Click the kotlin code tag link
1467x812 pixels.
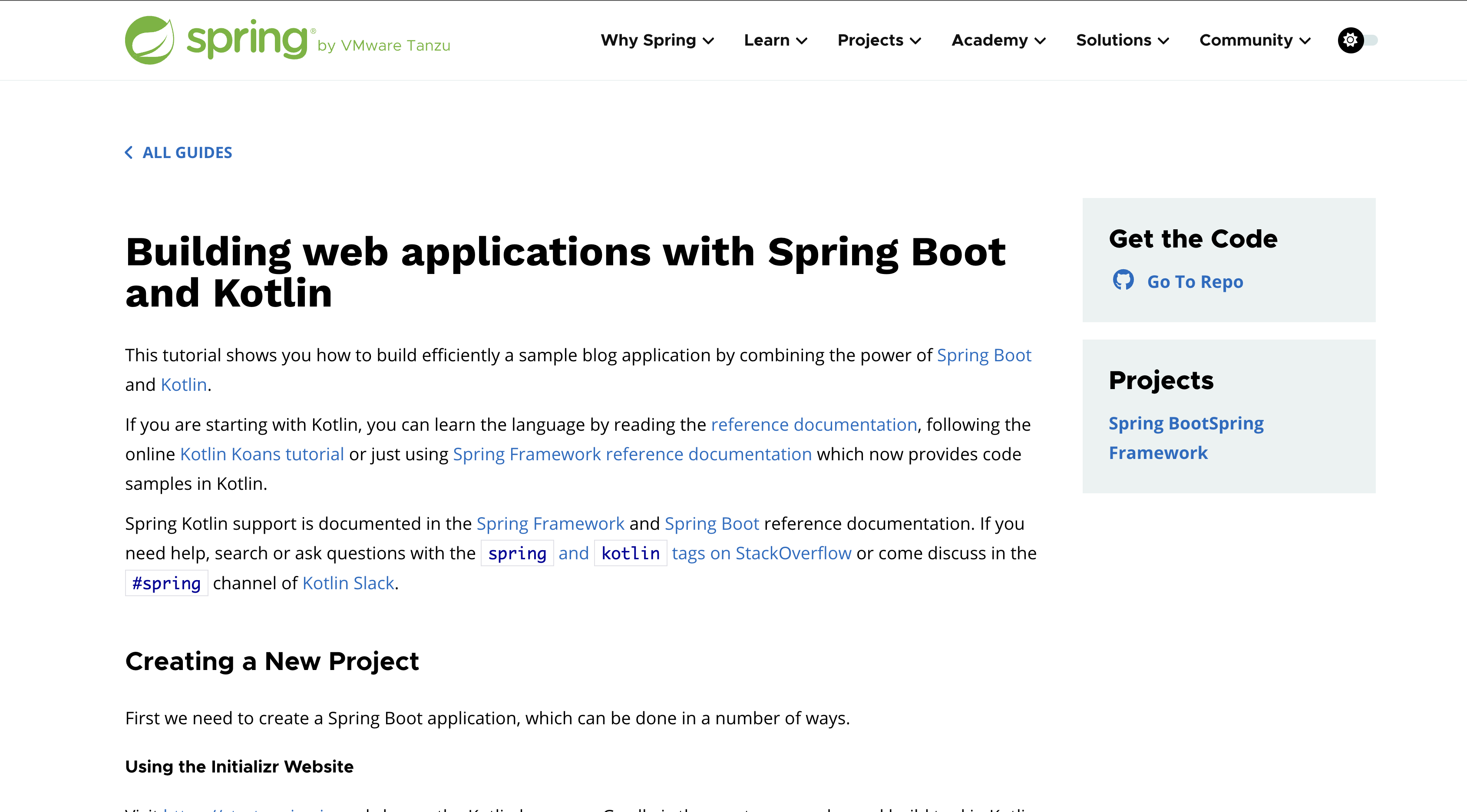[x=631, y=553]
